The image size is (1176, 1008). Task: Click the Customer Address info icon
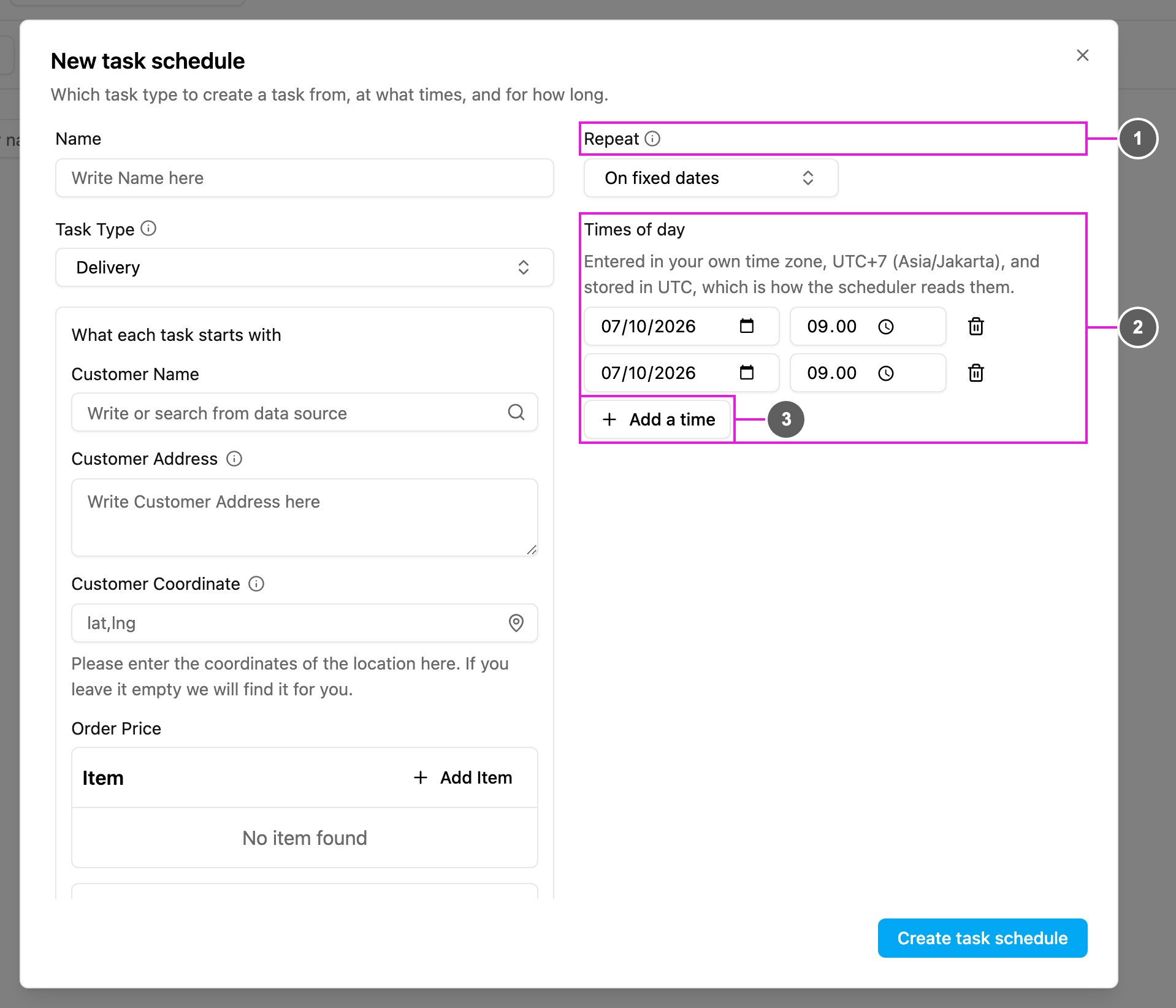(234, 459)
